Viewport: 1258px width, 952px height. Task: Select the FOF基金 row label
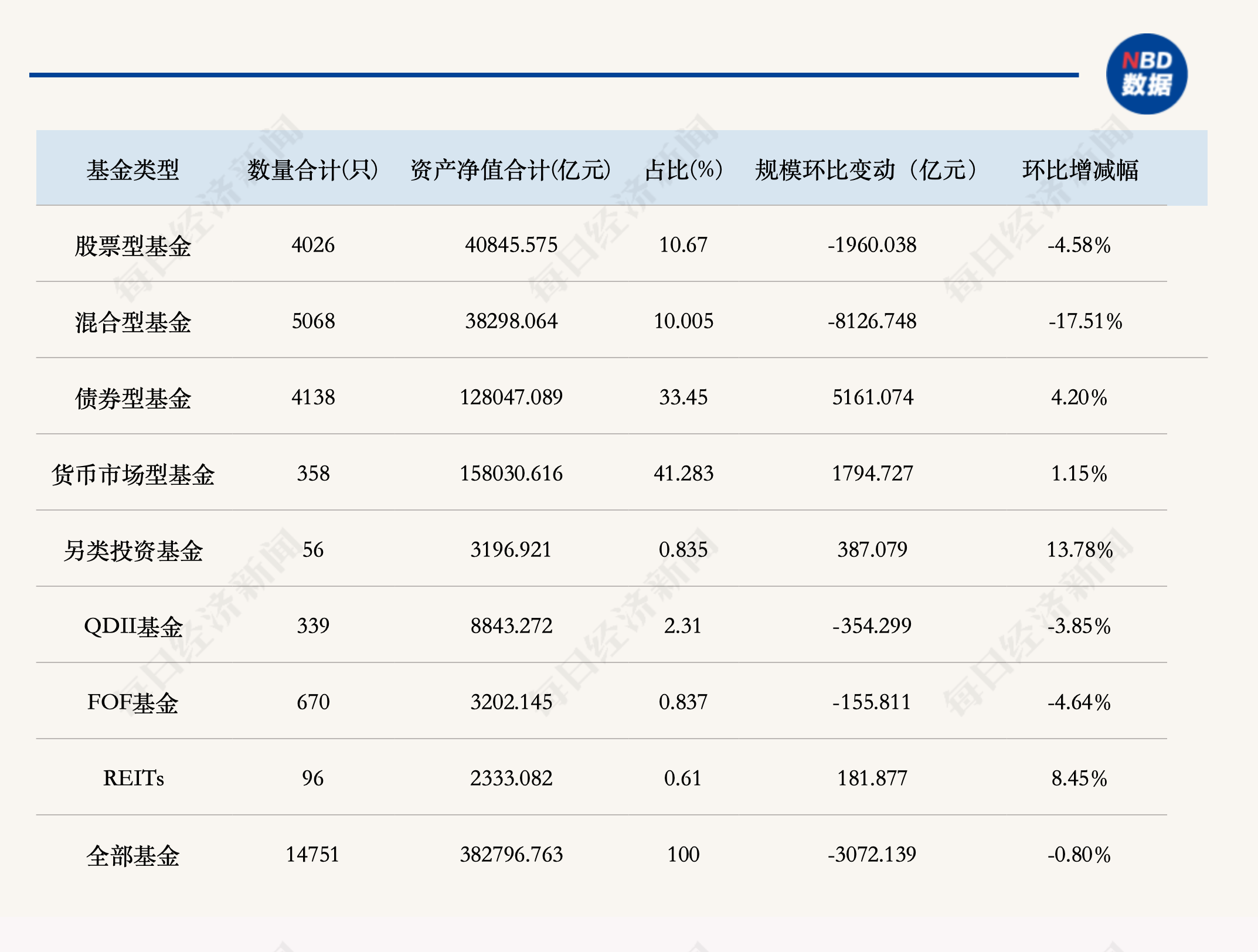click(x=133, y=702)
